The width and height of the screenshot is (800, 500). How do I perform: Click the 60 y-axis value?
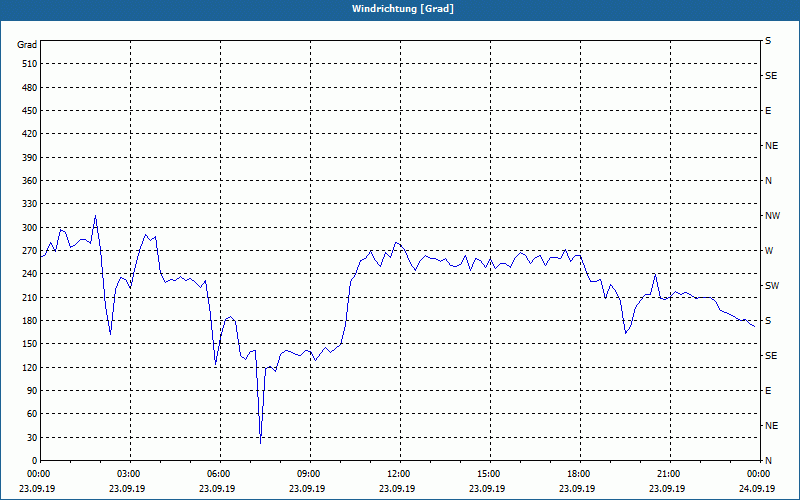pyautogui.click(x=31, y=414)
